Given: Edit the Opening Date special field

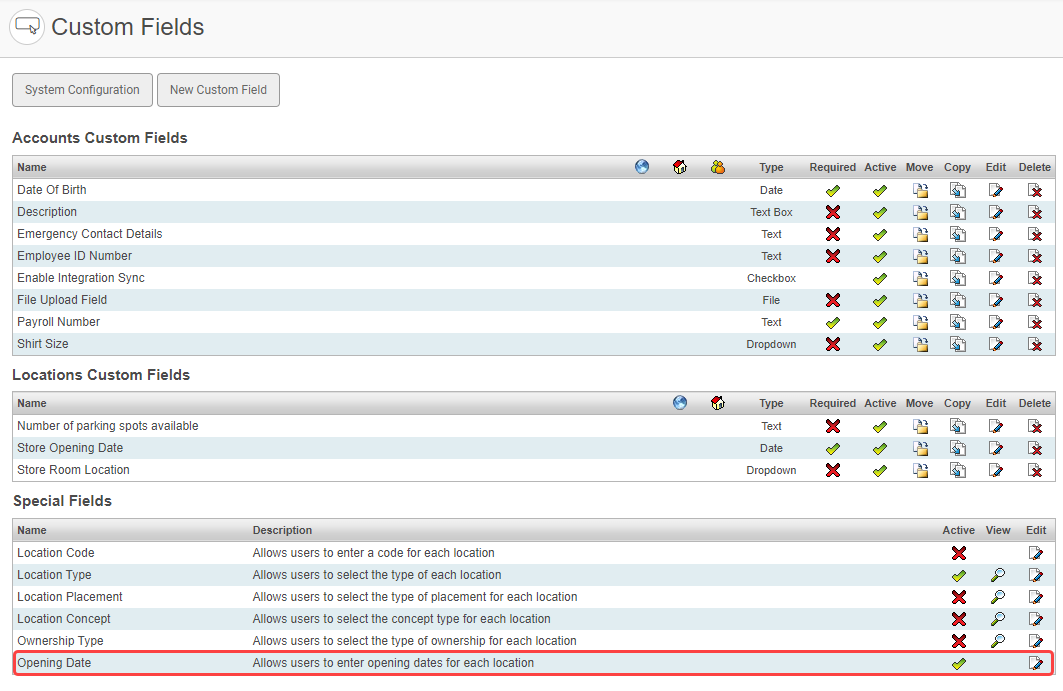Looking at the screenshot, I should 1036,663.
